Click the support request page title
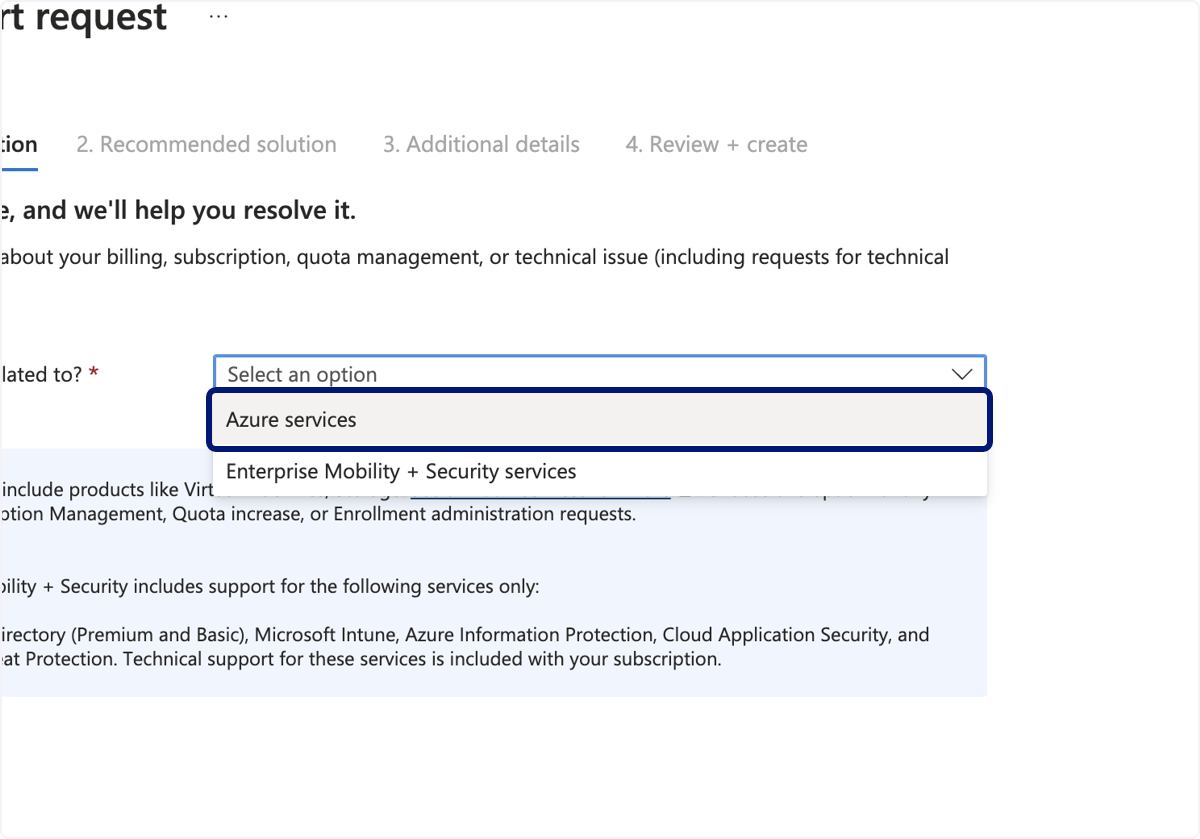The width and height of the screenshot is (1200, 839). [84, 17]
